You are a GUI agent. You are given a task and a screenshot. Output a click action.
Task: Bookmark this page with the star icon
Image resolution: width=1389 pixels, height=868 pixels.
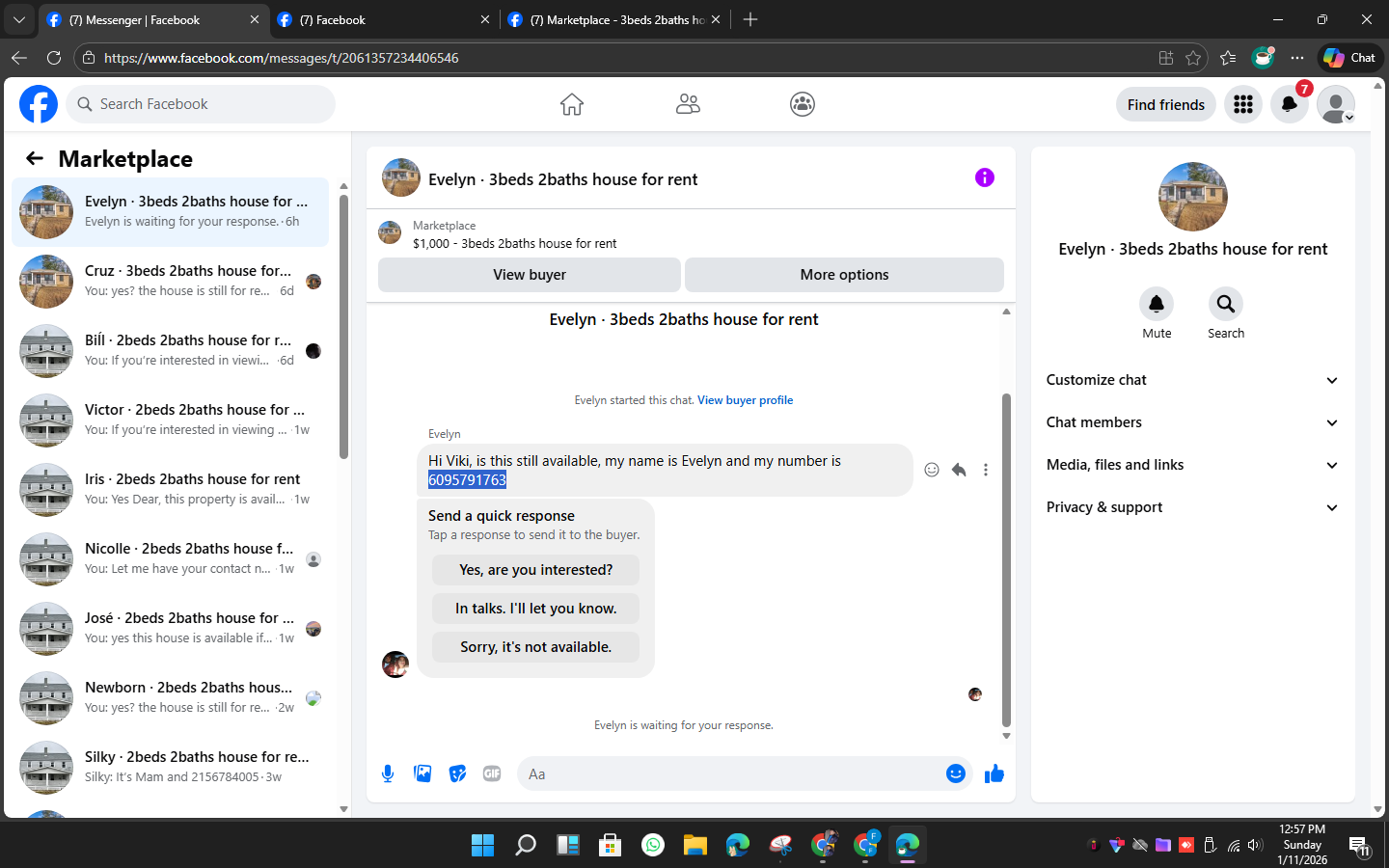point(1193,58)
